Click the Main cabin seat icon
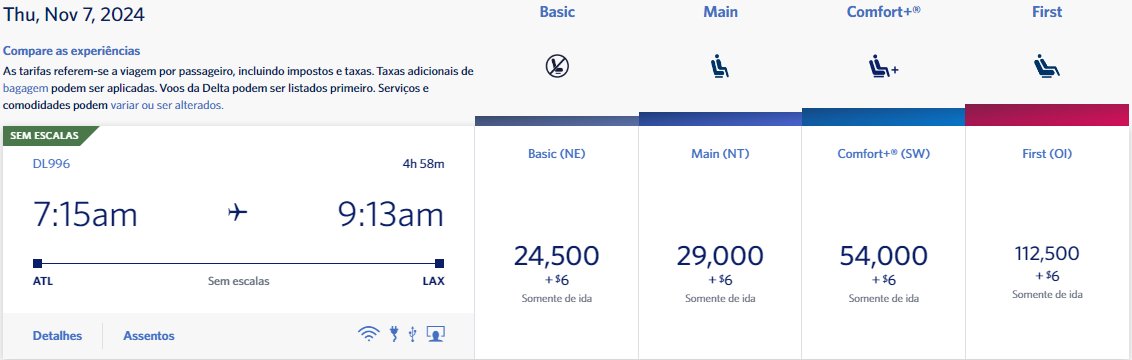Screen dimensions: 1132x360 (x=720, y=66)
